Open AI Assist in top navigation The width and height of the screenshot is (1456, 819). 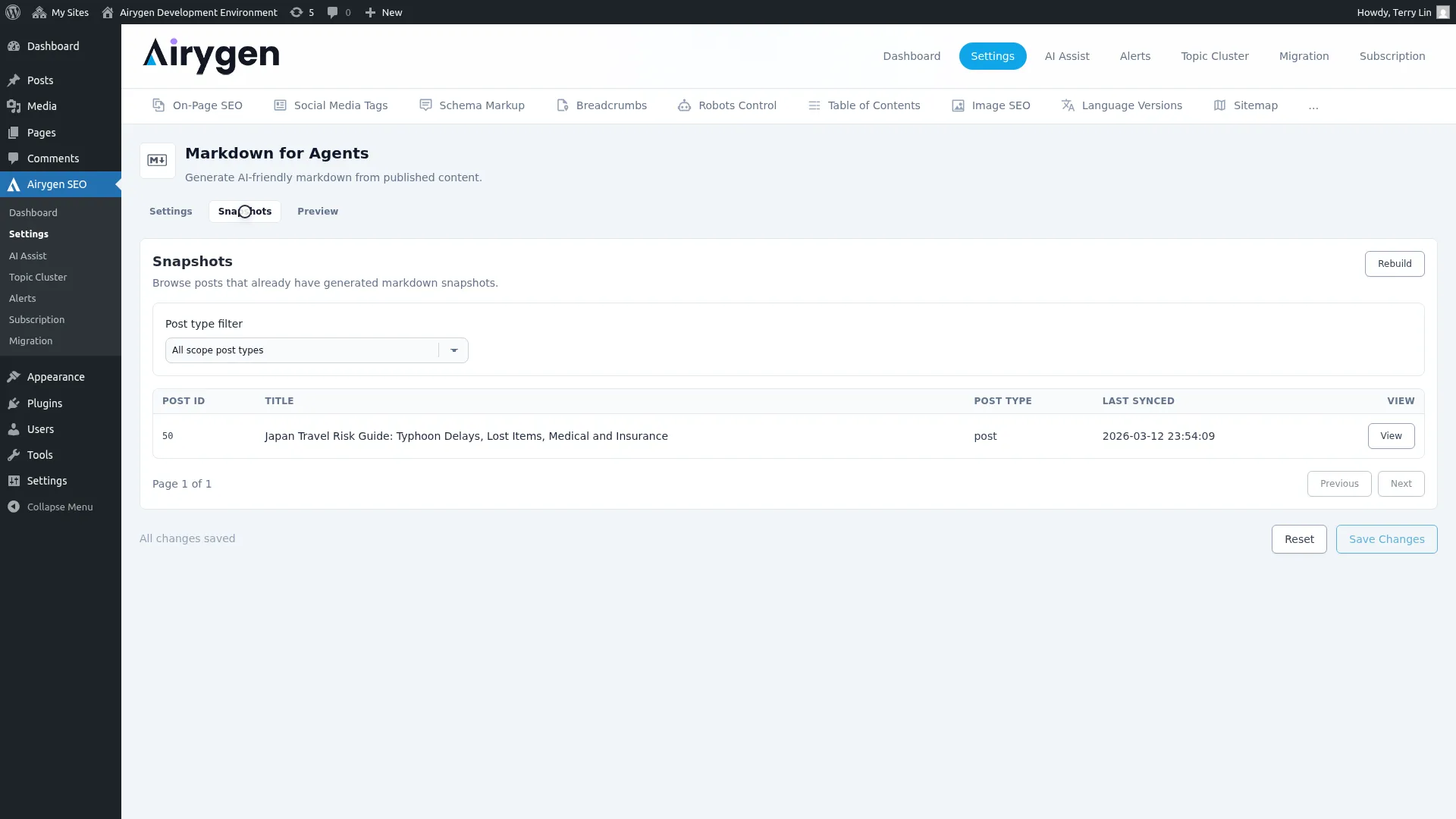coord(1067,56)
